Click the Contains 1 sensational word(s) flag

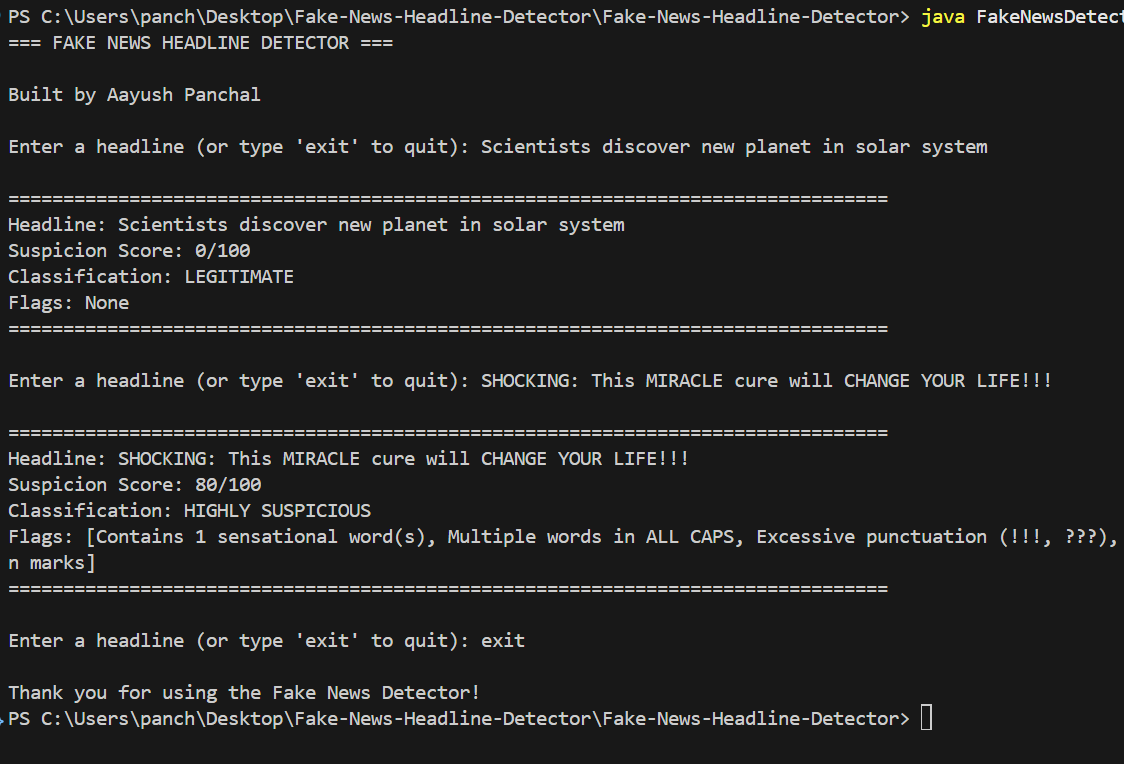(x=265, y=536)
